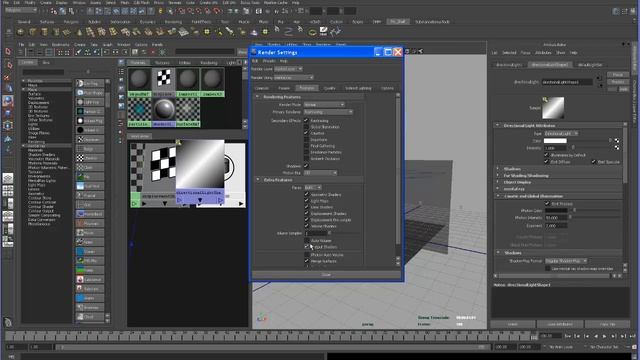Collapse Extra Features section
This screenshot has width=640, height=360.
coord(258,180)
